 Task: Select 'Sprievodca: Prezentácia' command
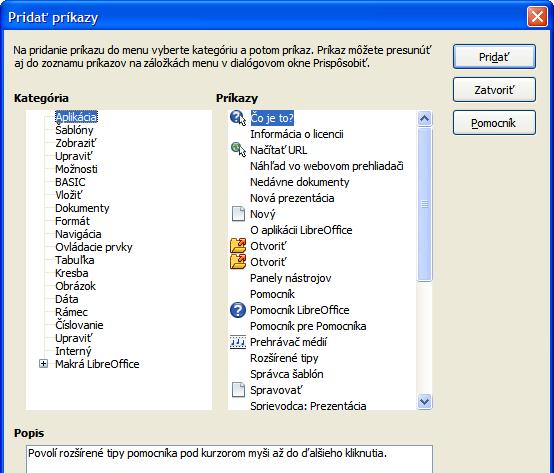pos(308,406)
